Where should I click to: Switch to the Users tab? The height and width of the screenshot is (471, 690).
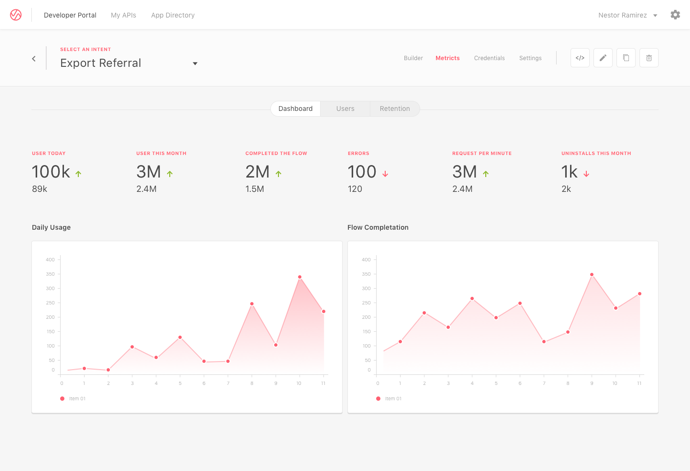click(x=345, y=108)
